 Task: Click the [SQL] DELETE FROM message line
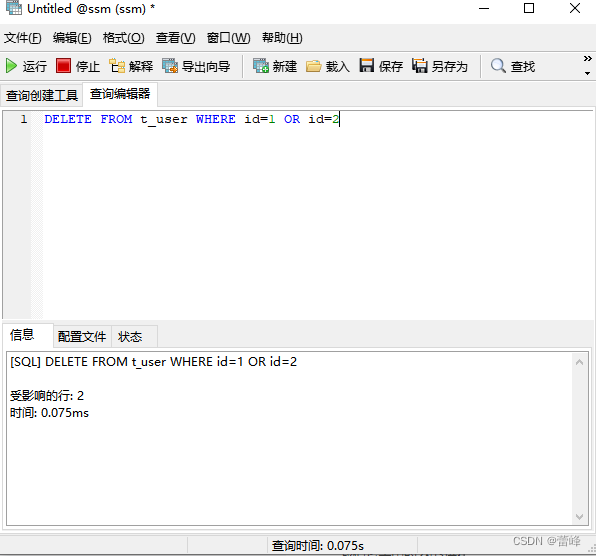(154, 362)
